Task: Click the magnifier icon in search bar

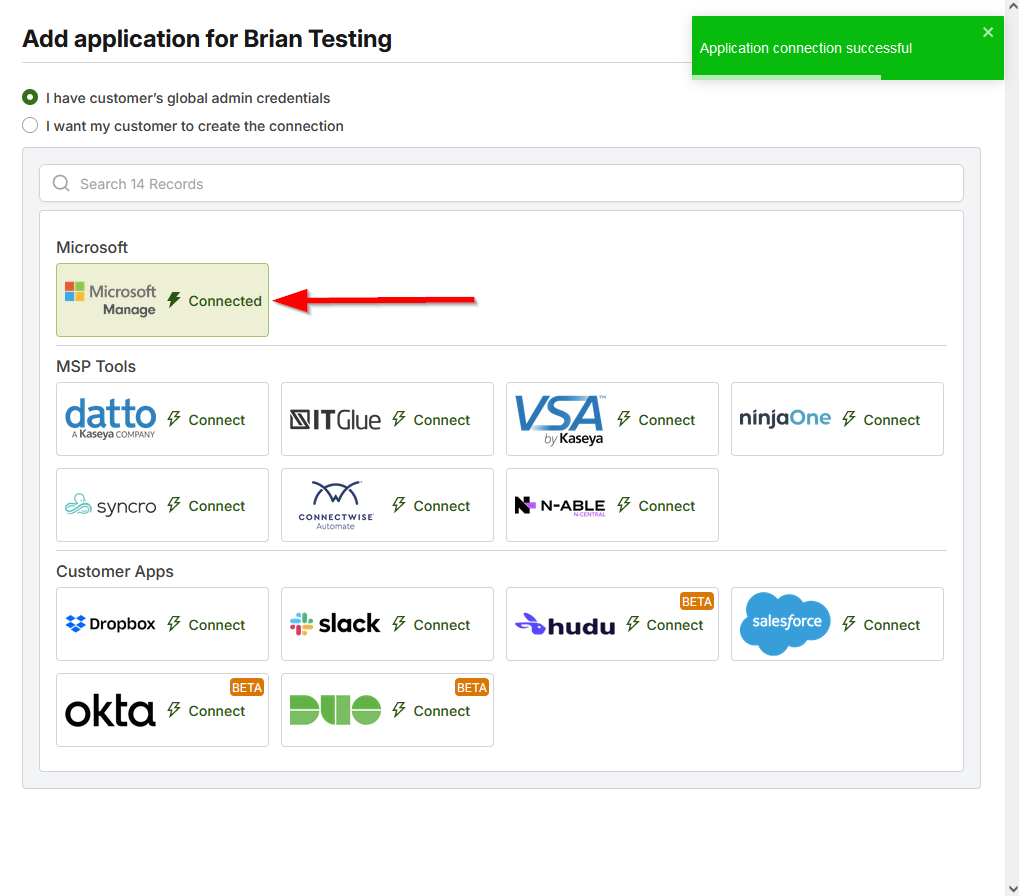Action: tap(61, 184)
